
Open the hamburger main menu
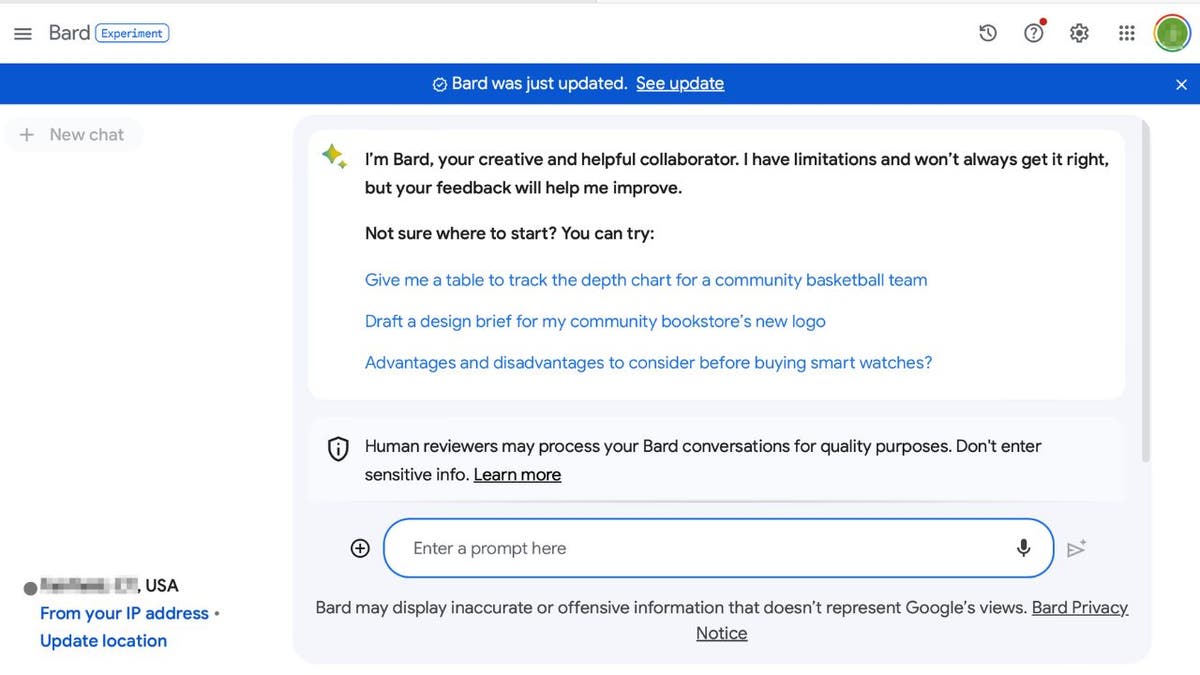click(23, 33)
